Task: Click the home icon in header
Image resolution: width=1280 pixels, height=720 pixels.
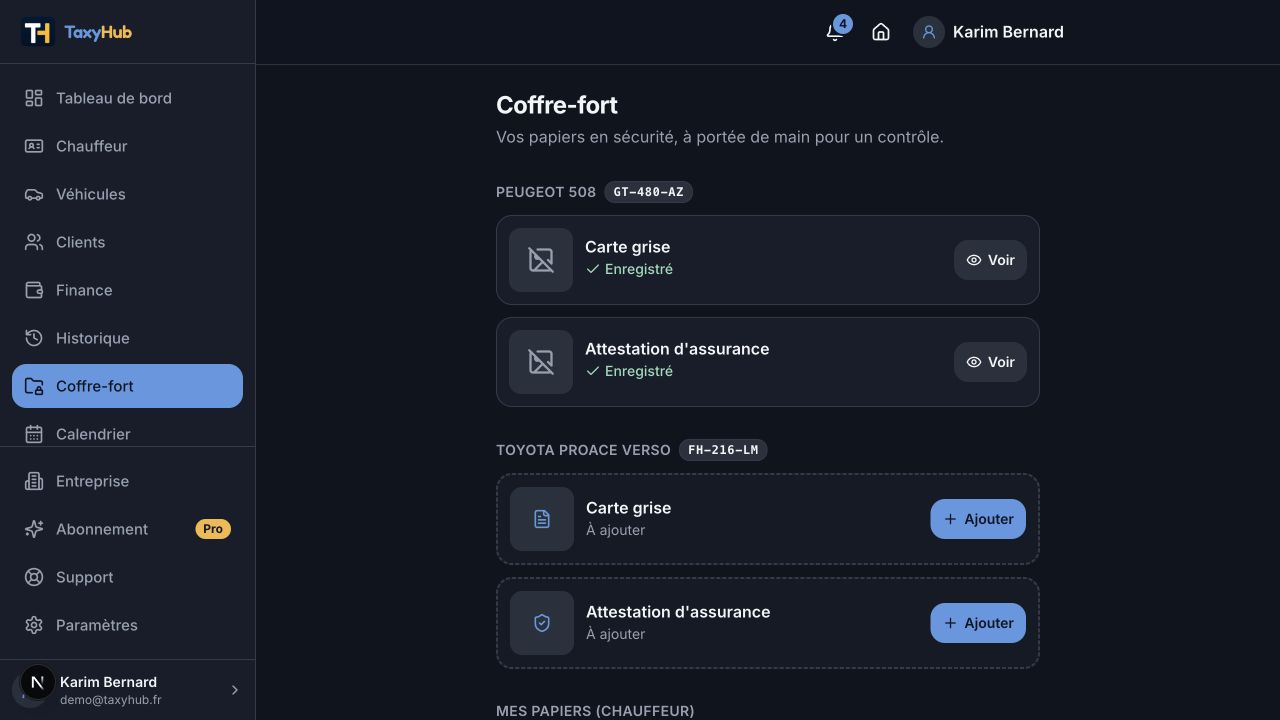Action: 881,32
